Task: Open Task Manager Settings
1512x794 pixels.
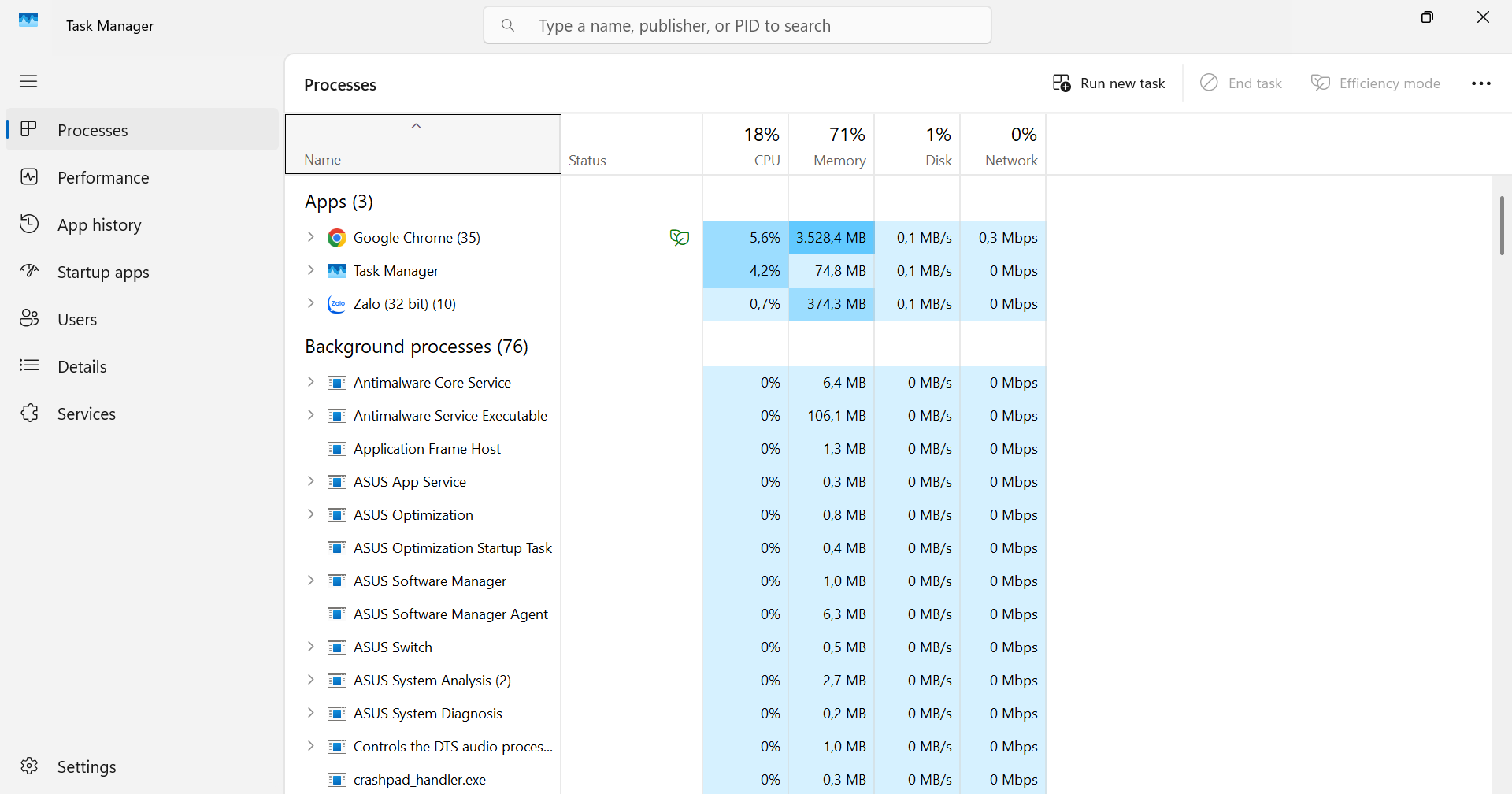Action: coord(143,766)
